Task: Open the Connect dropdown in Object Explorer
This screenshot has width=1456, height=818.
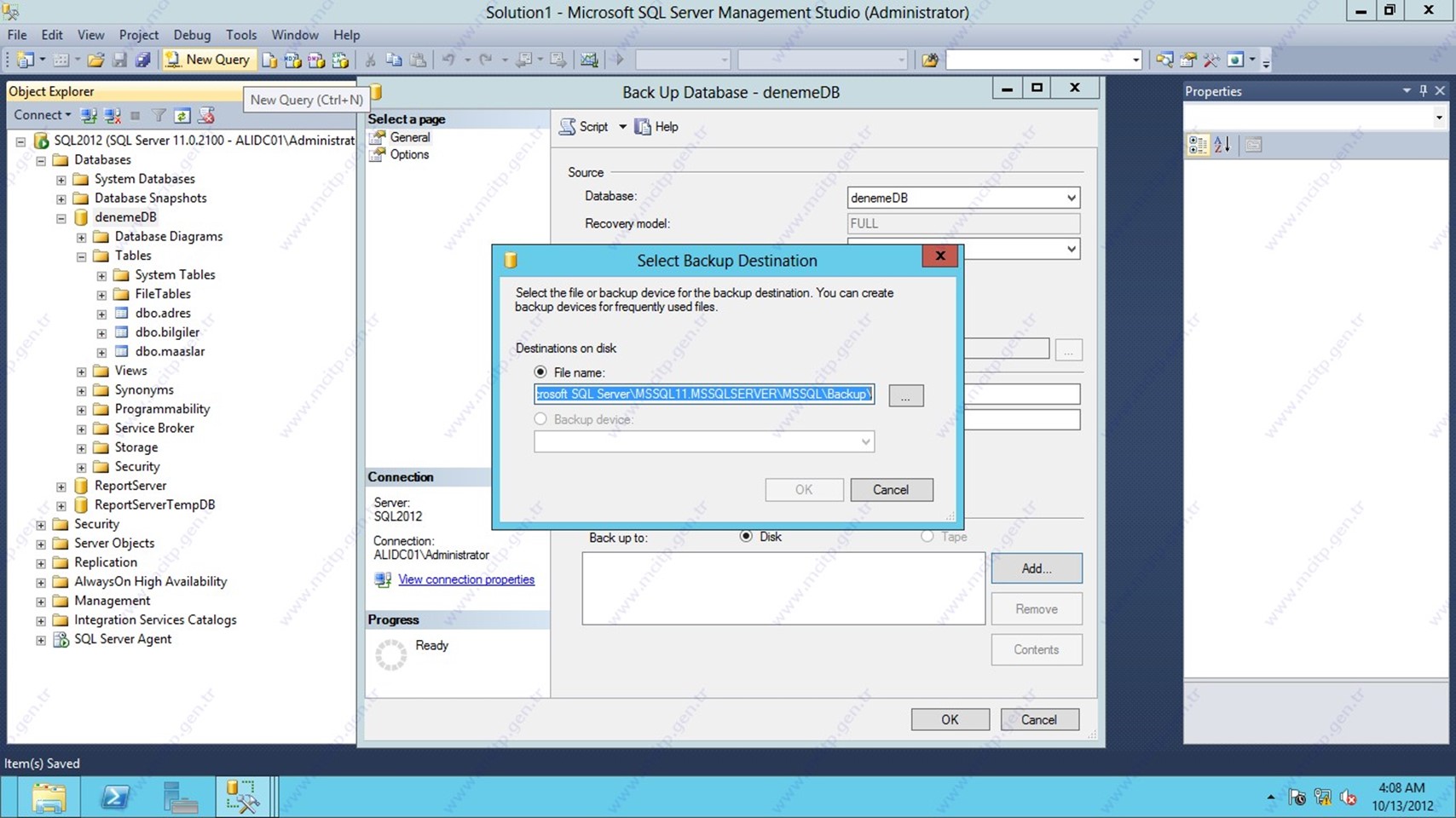Action: tap(42, 115)
